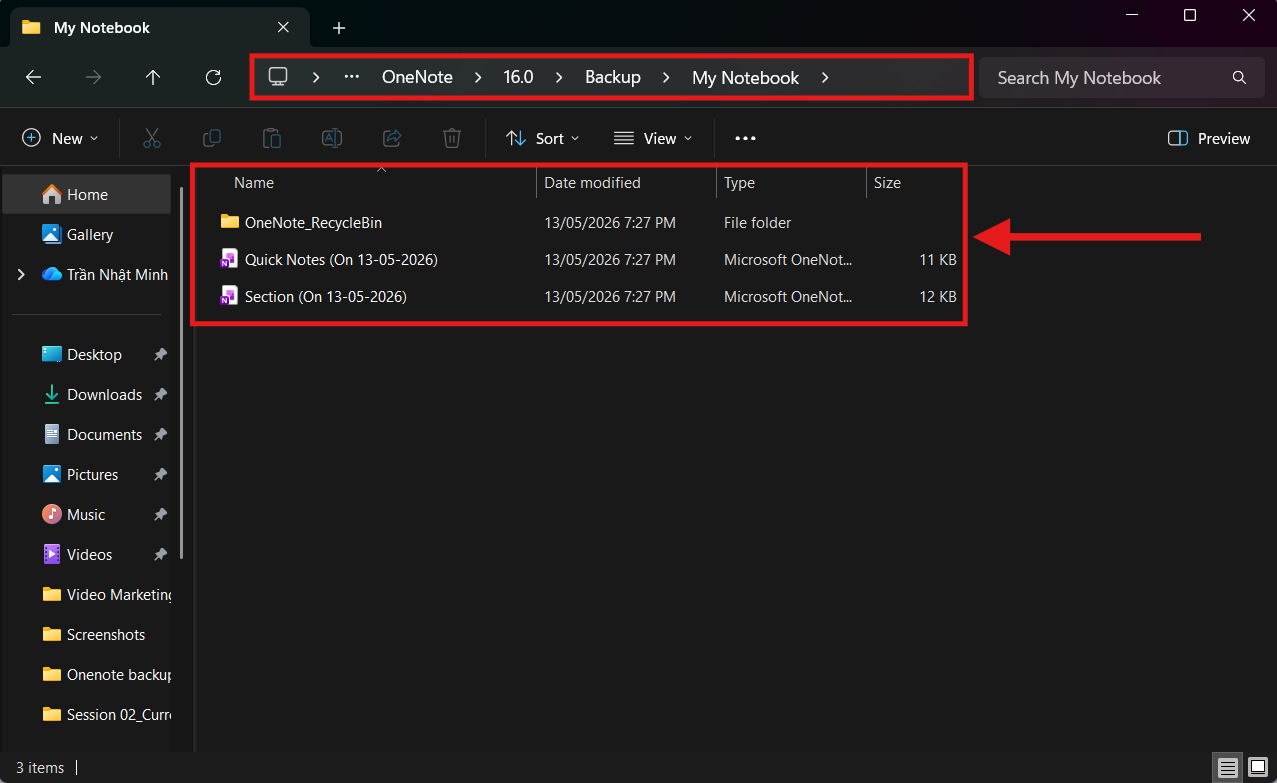Select Quick Notes (On 13-05-2026) file
Screen dimensions: 1277x783
pyautogui.click(x=341, y=260)
